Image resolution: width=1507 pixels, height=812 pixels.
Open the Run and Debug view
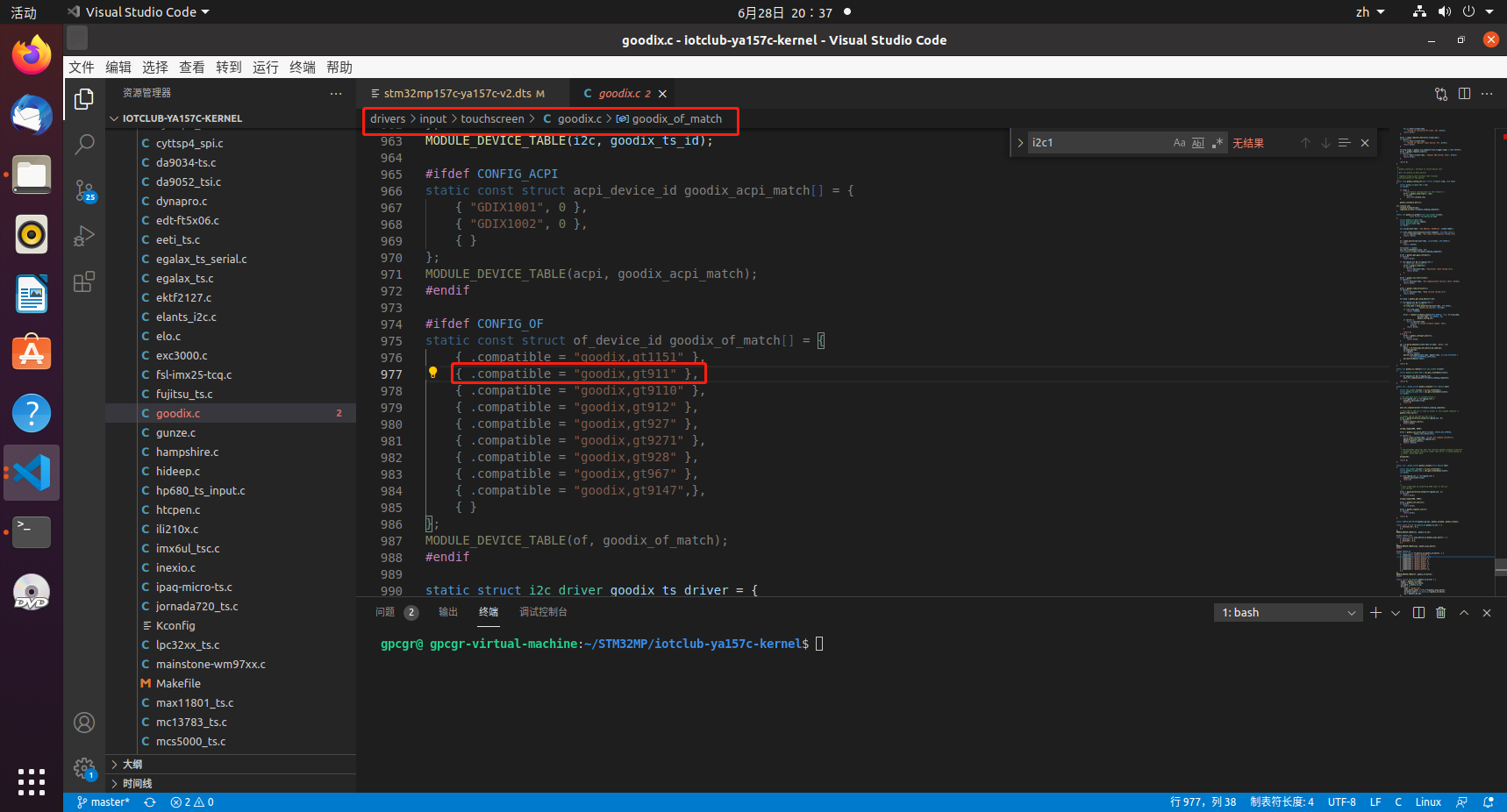point(84,236)
